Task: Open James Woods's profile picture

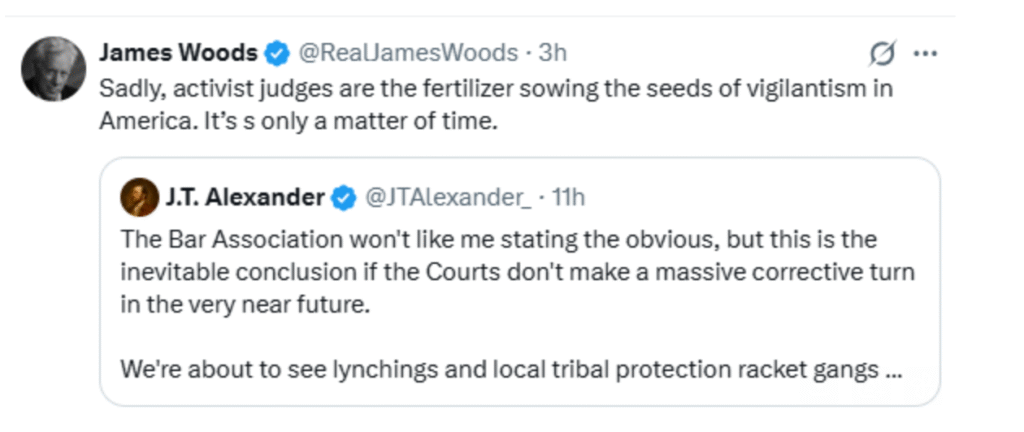Action: (53, 69)
